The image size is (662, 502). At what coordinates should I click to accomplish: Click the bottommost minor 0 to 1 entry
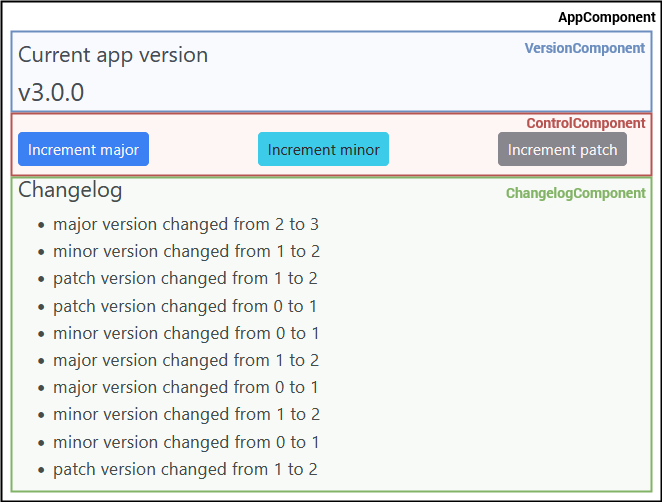click(x=185, y=442)
